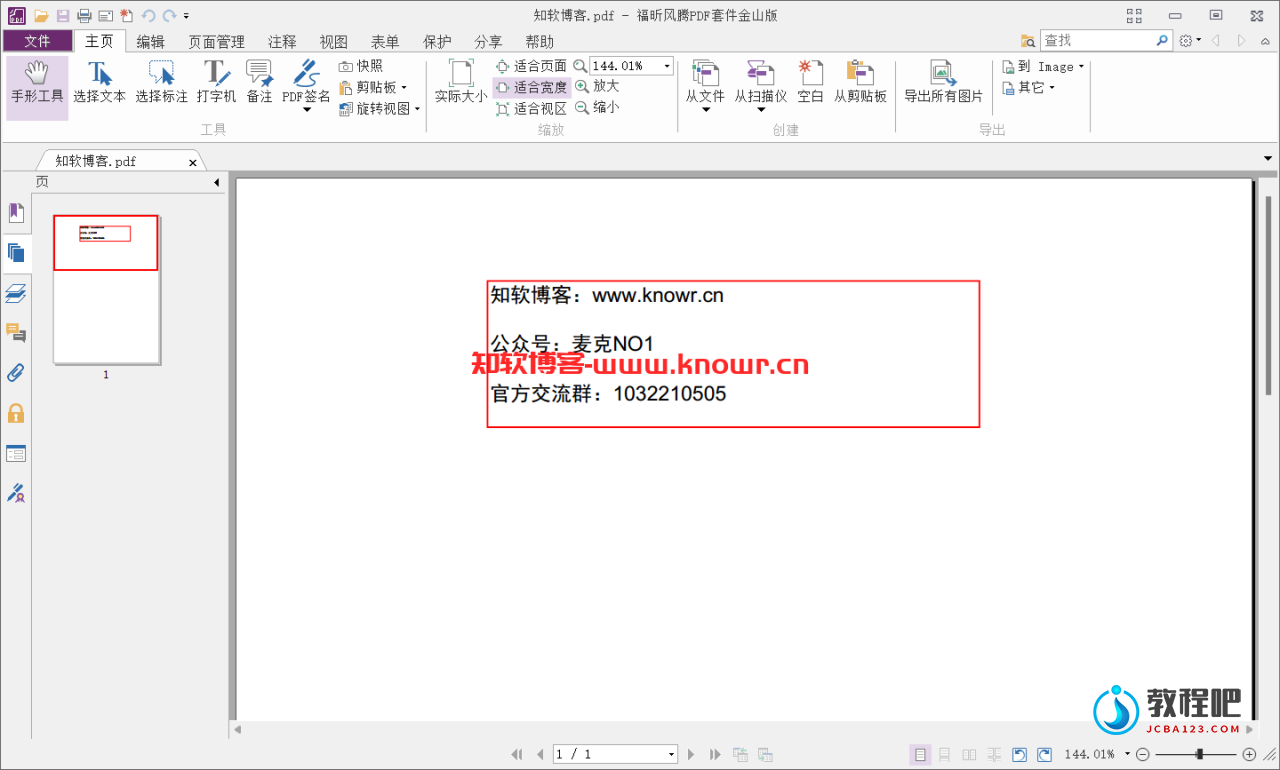Click the zoom plus button in the status bar
Screen dimensions: 1280x770
coord(1249,754)
